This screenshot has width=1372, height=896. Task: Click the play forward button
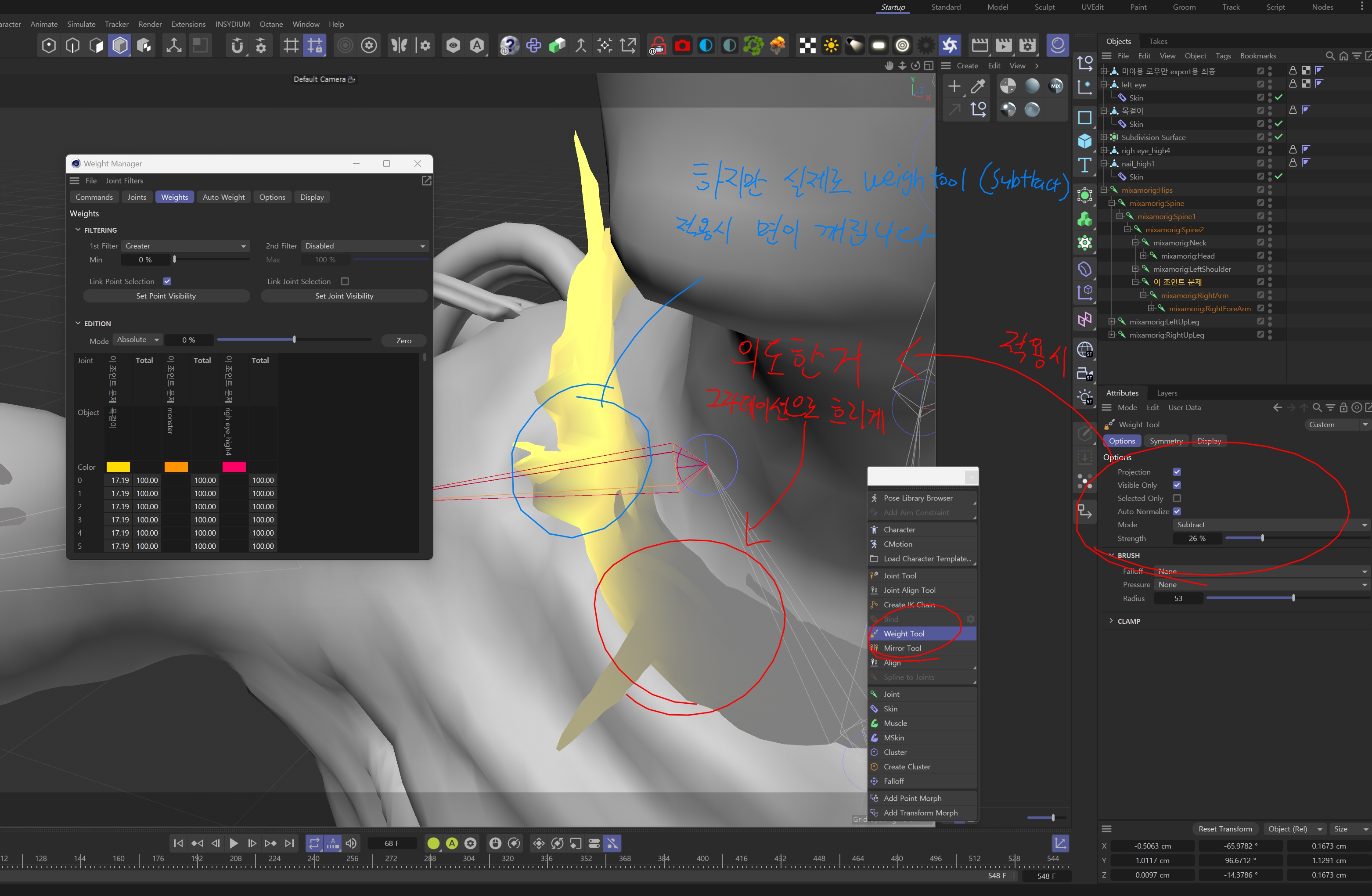click(x=234, y=843)
